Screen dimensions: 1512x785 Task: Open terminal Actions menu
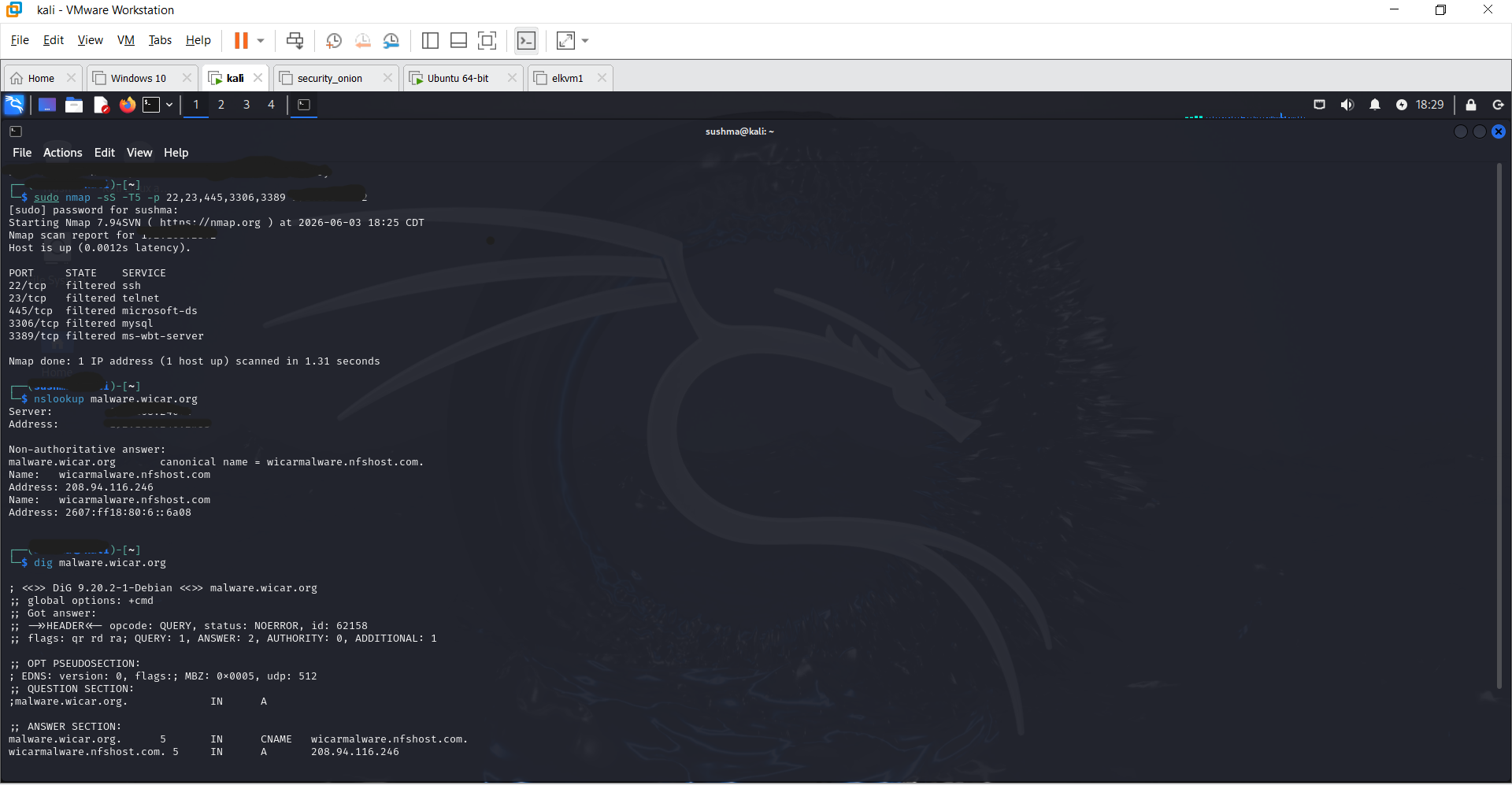[x=62, y=153]
